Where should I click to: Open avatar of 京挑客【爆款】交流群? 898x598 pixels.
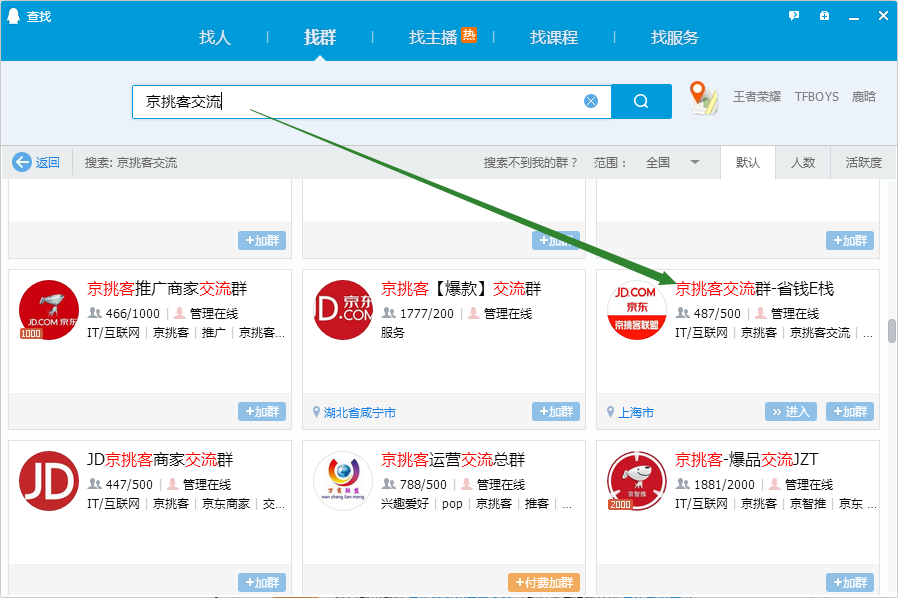pyautogui.click(x=343, y=310)
